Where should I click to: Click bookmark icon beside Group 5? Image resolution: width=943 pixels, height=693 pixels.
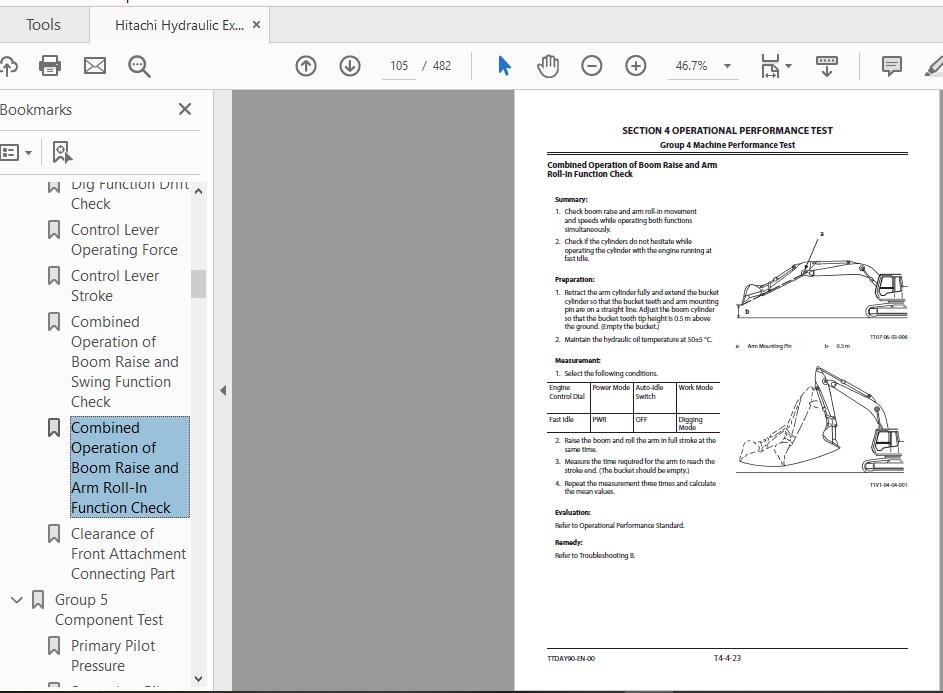(x=38, y=600)
